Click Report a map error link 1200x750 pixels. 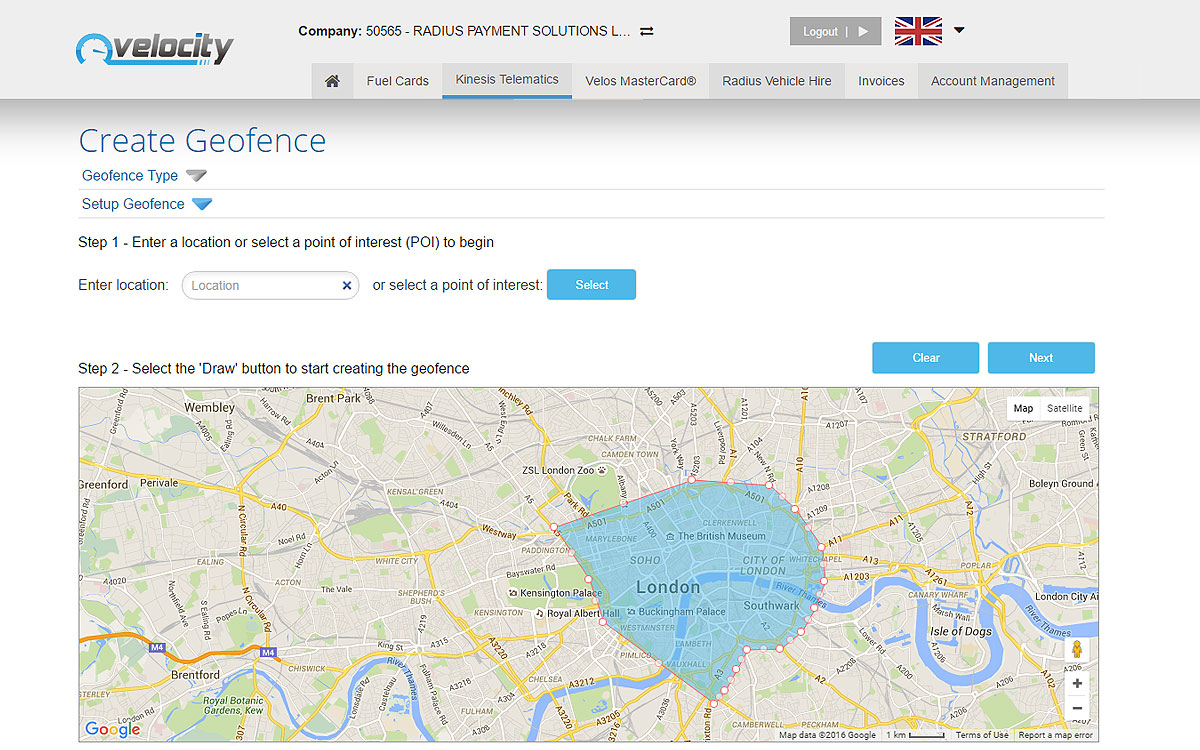(1056, 735)
